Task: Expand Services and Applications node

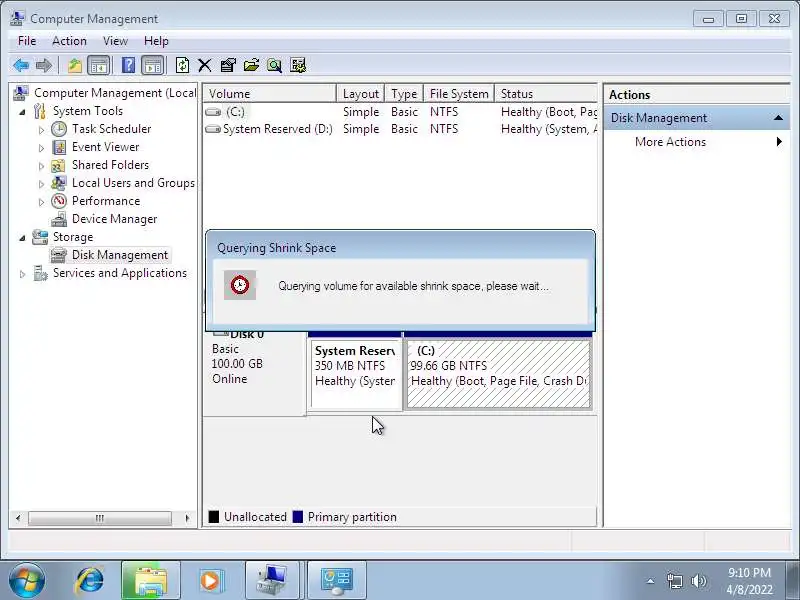Action: click(x=22, y=274)
